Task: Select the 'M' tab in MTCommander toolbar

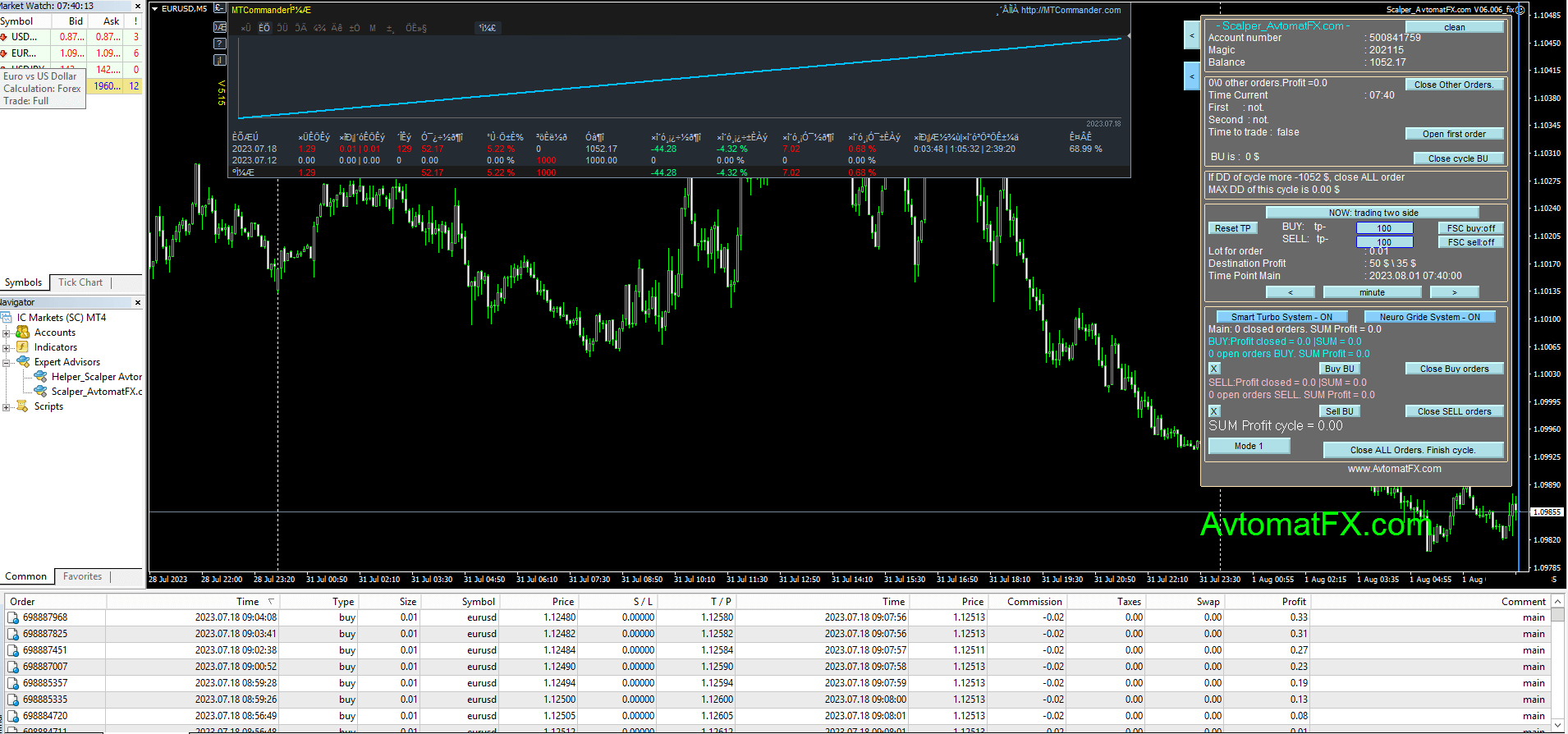Action: (373, 28)
